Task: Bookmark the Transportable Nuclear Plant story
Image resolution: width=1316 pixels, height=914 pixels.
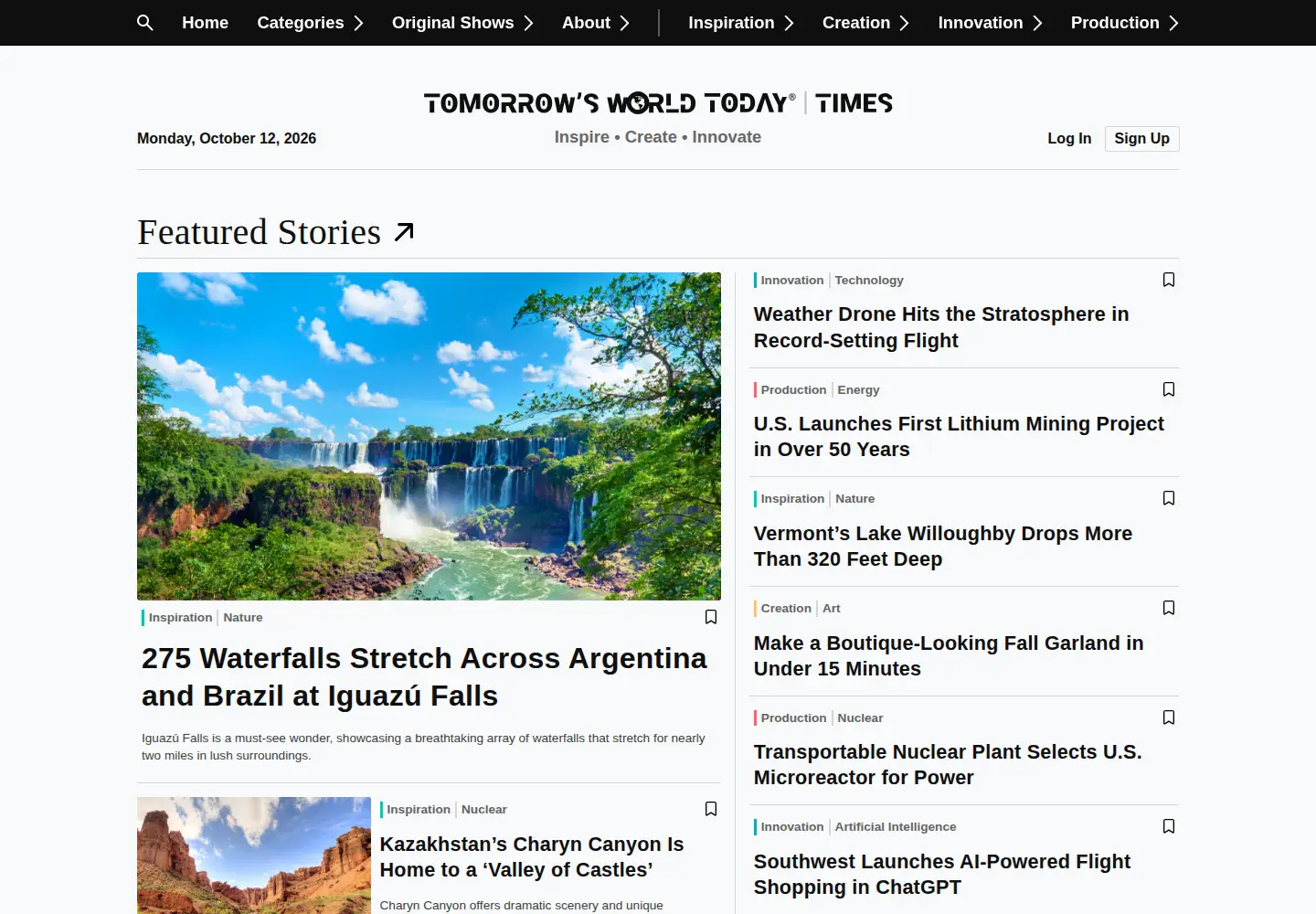Action: (x=1168, y=717)
